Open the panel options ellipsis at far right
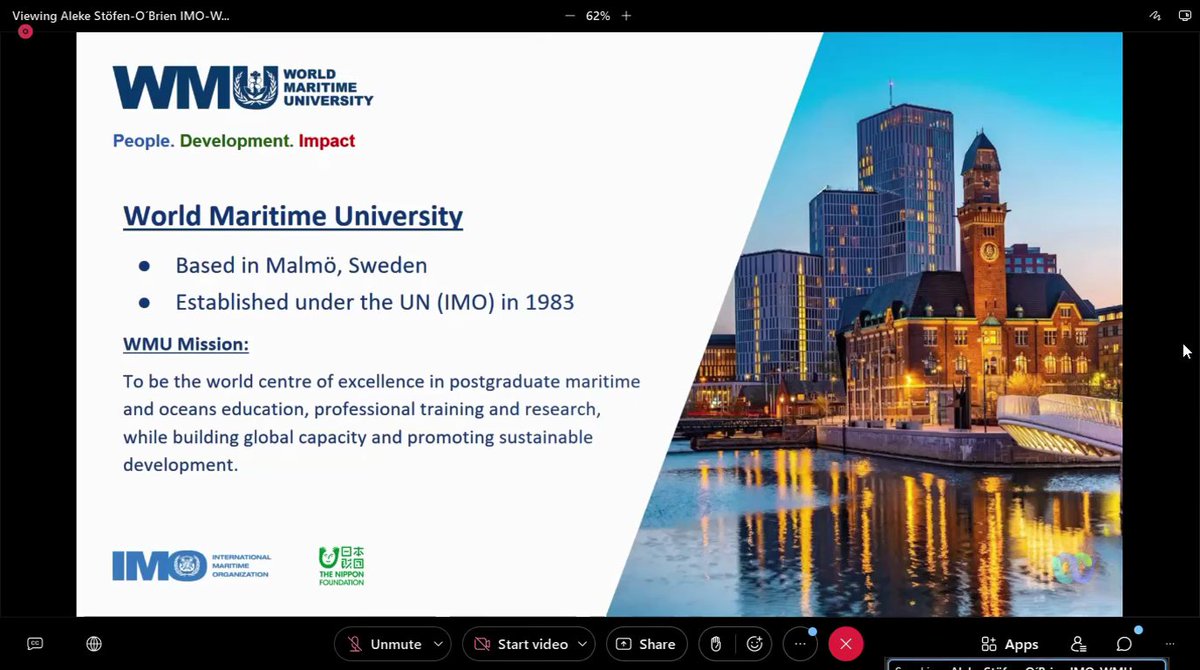 tap(1170, 644)
